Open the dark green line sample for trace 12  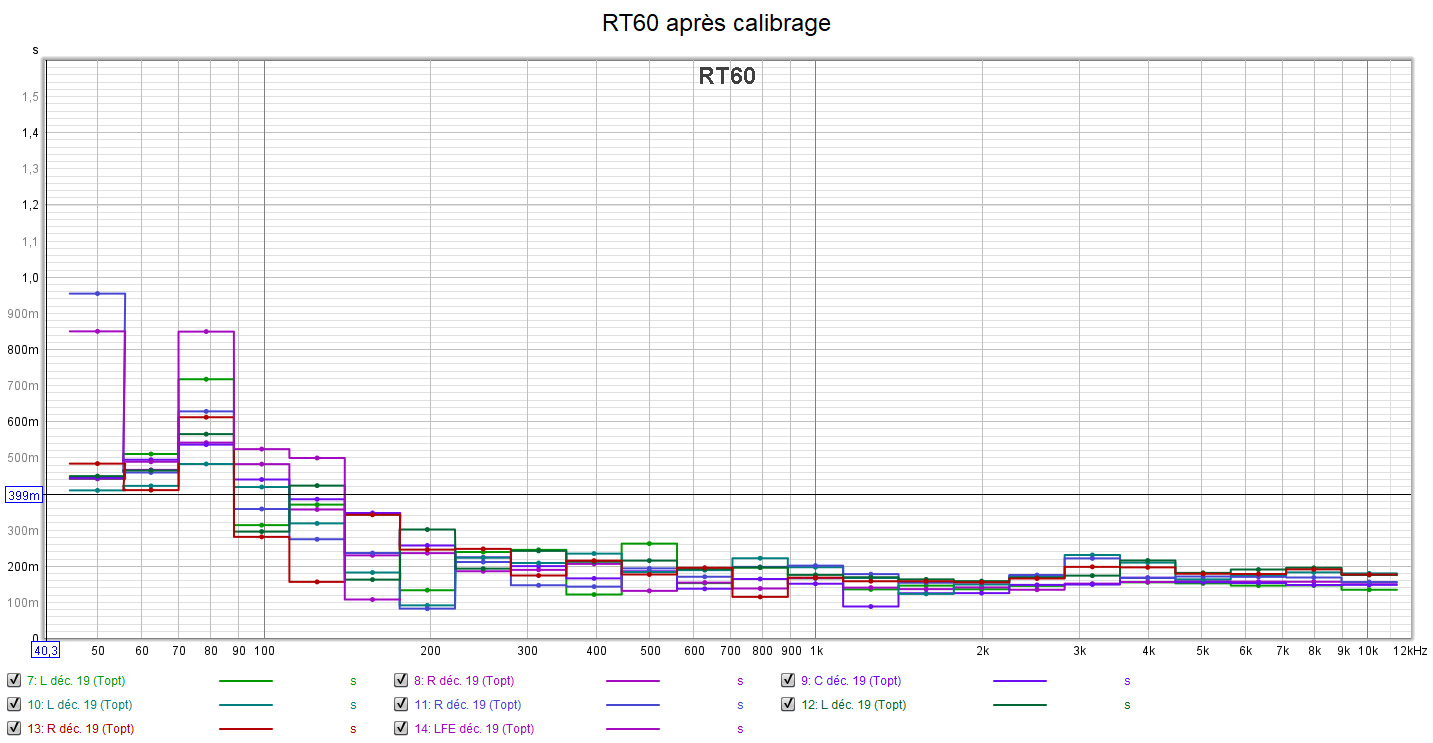(1019, 705)
